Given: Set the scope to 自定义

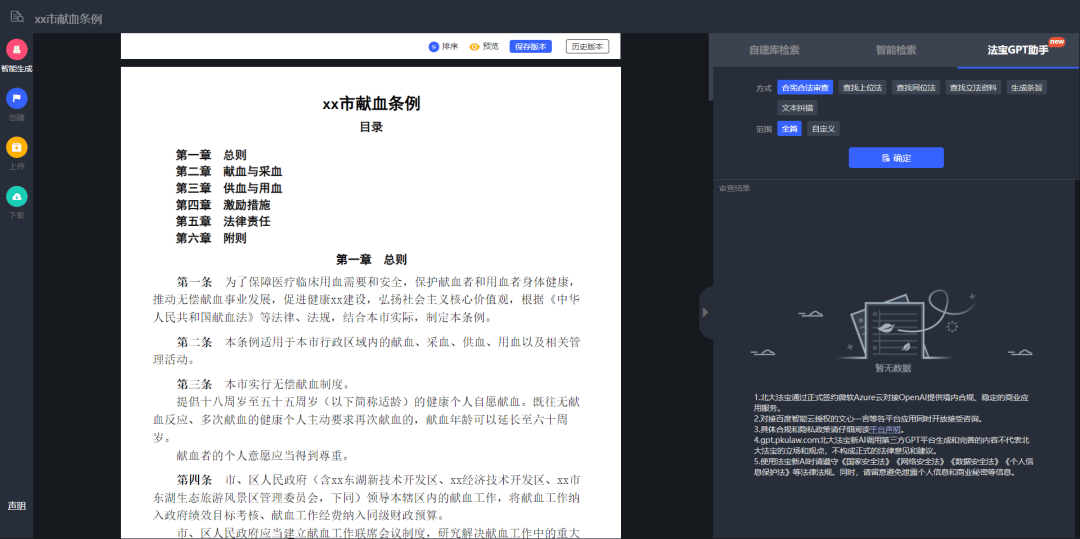Looking at the screenshot, I should [x=823, y=128].
